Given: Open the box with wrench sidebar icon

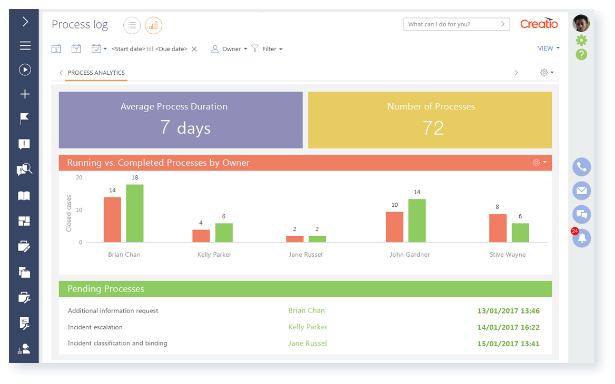Looking at the screenshot, I should tap(24, 298).
